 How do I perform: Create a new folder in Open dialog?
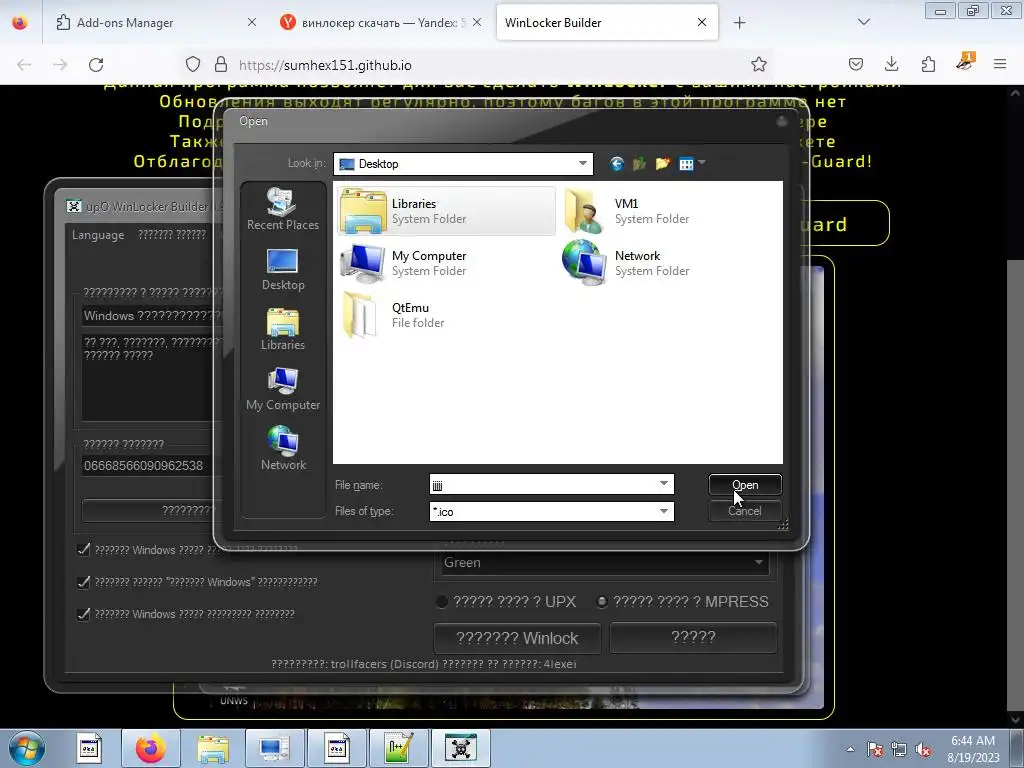coord(663,163)
